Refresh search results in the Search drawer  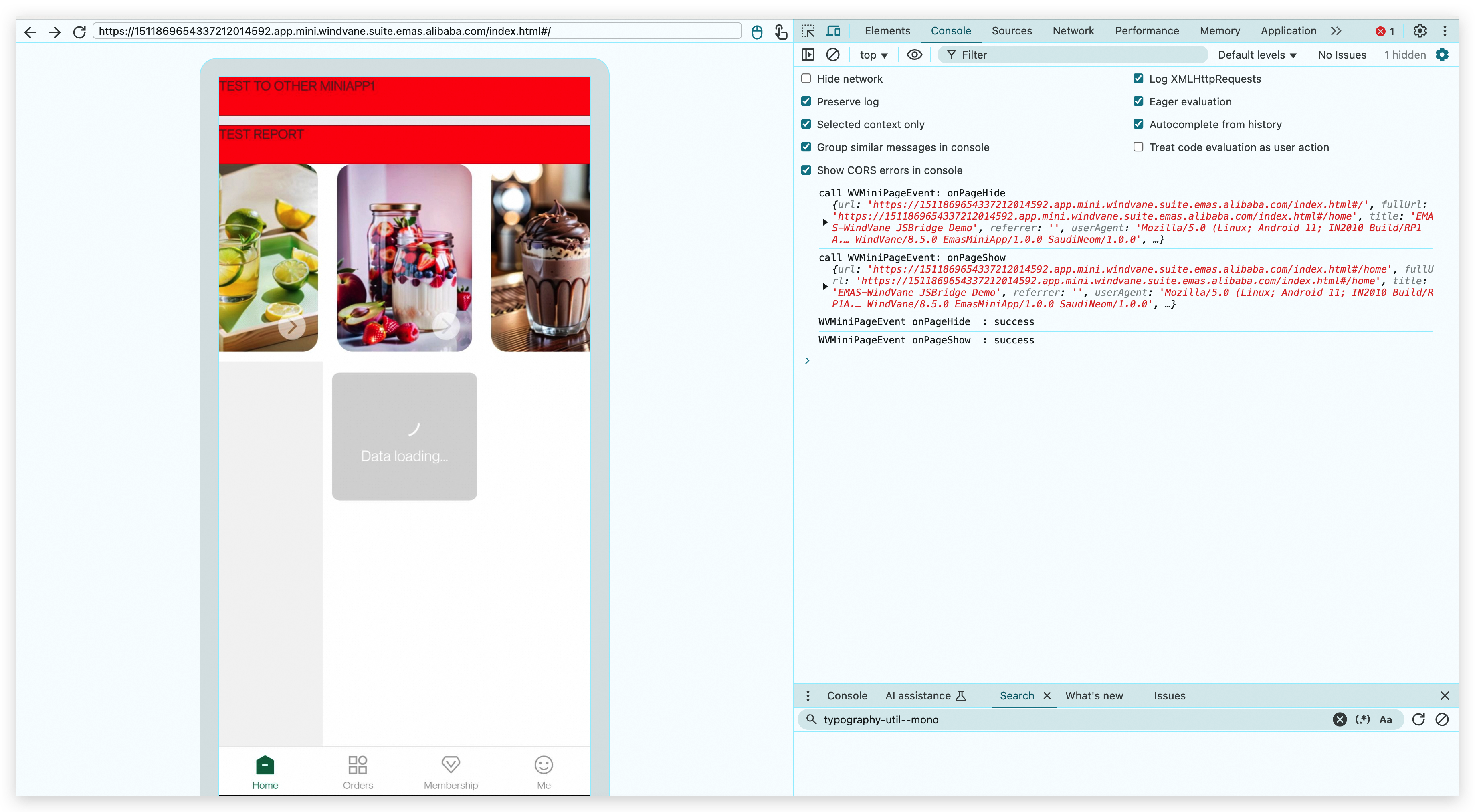[1418, 719]
